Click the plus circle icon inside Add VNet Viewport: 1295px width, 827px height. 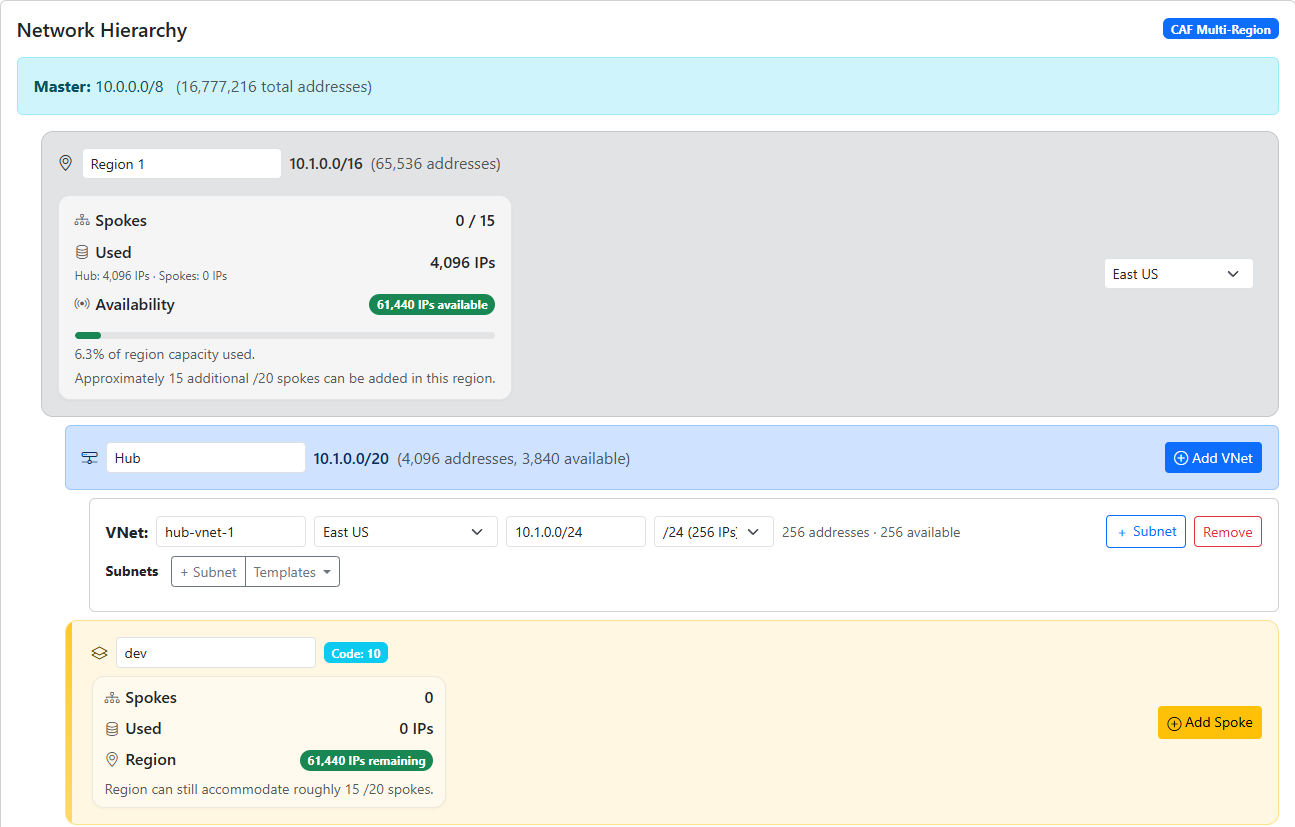pos(1183,457)
